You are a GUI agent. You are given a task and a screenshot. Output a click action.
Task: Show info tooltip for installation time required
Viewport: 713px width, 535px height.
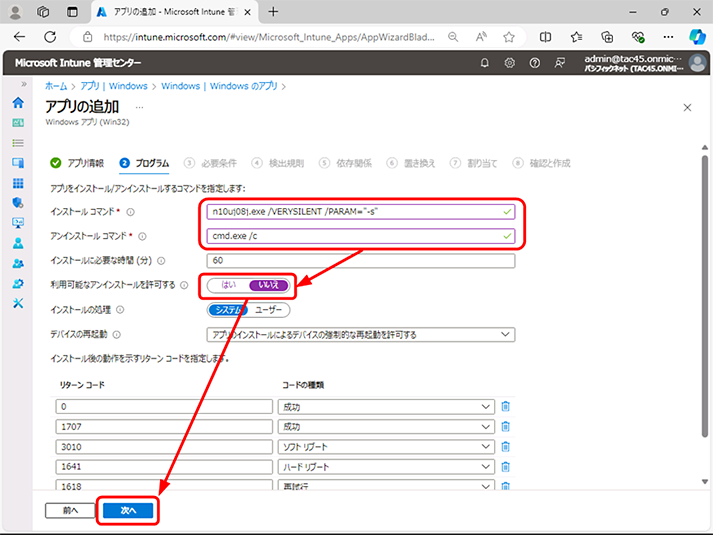(x=161, y=261)
